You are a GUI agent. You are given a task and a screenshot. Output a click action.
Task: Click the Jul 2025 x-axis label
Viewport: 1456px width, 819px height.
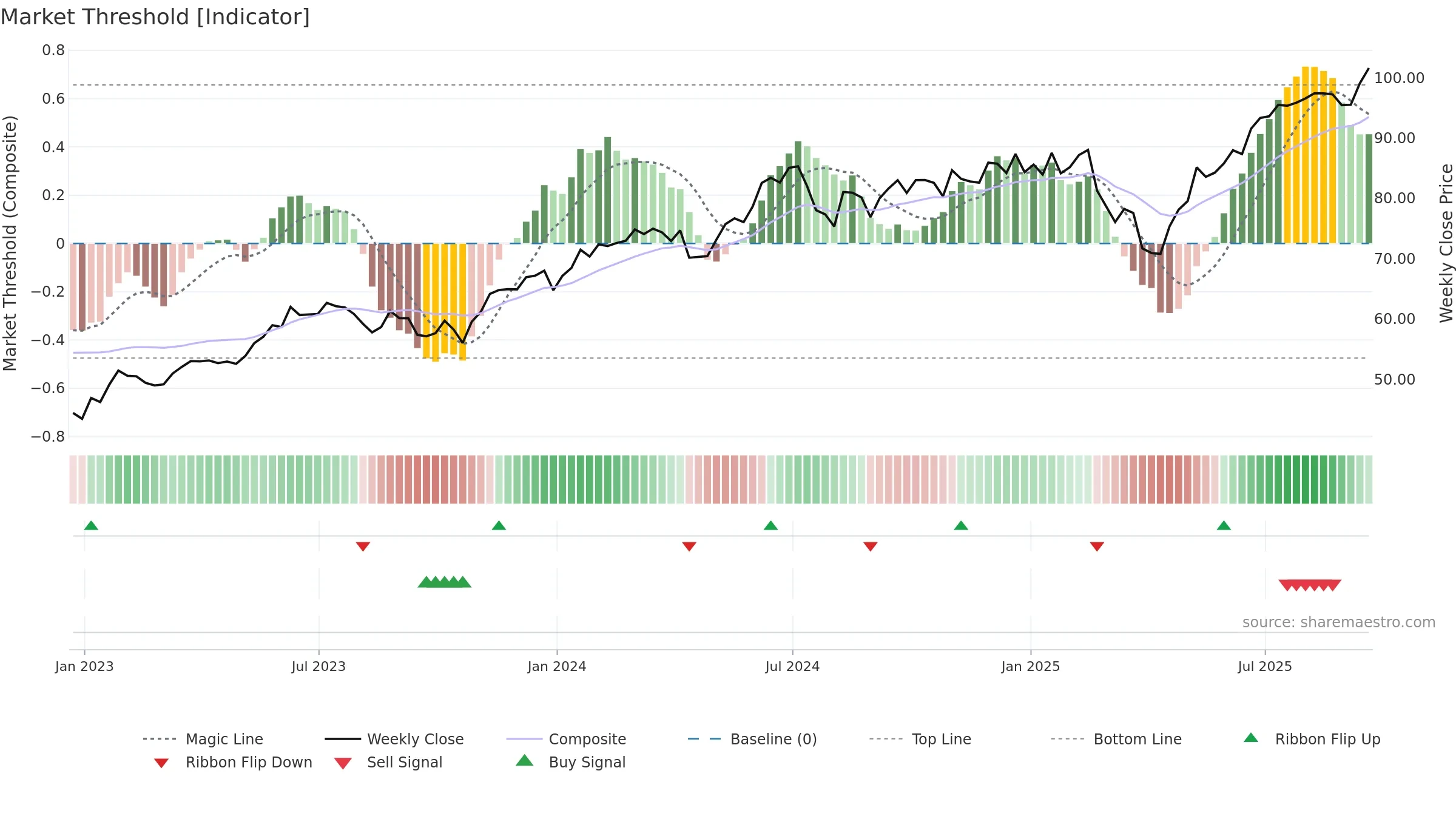tap(1265, 666)
